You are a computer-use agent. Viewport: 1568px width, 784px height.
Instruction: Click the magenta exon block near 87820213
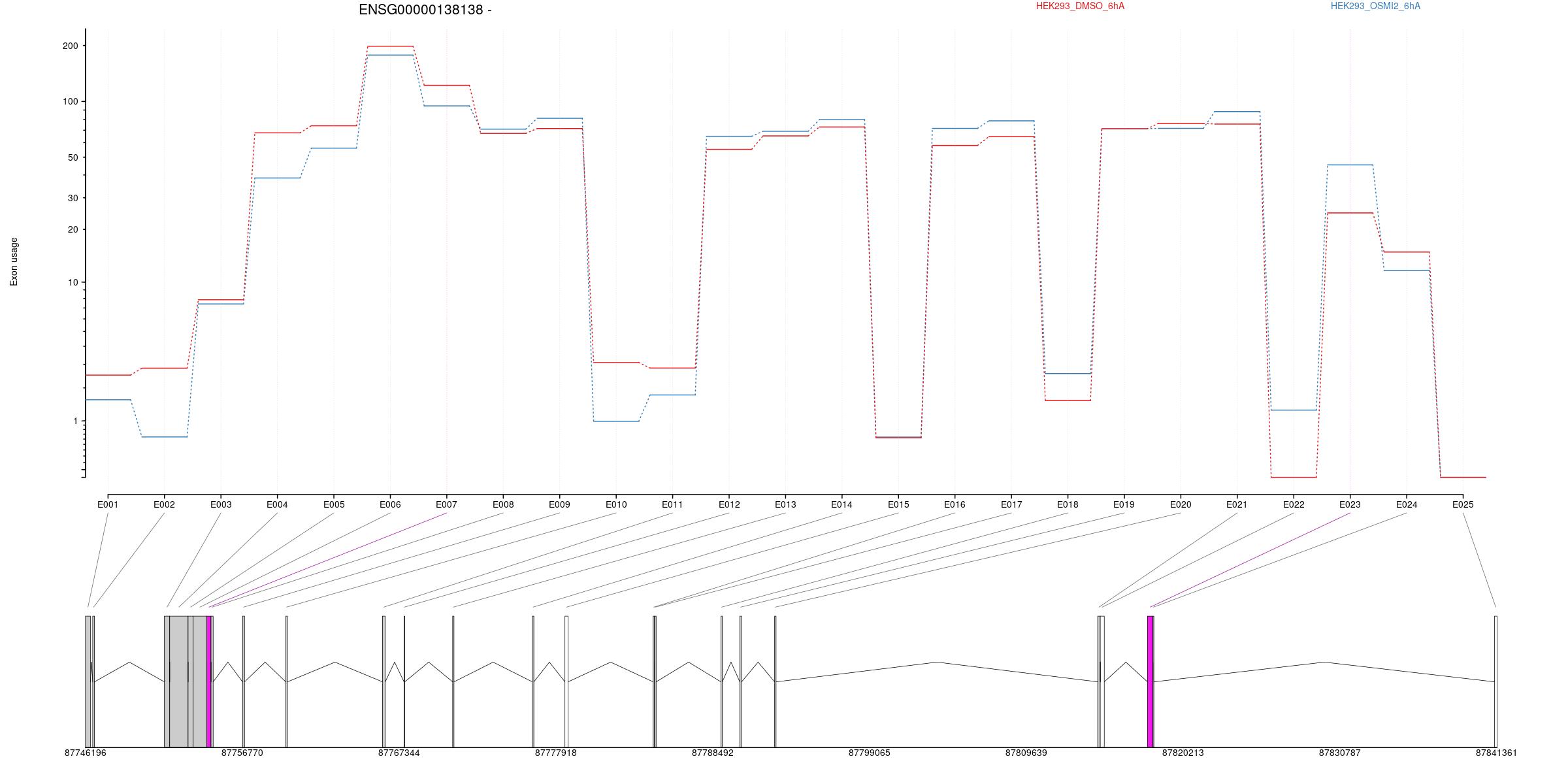tap(1150, 681)
